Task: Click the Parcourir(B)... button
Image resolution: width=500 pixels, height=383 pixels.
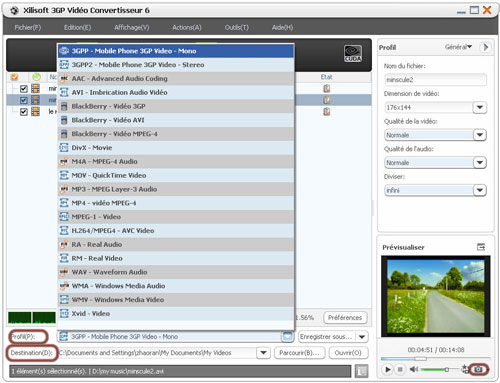Action: pos(299,353)
